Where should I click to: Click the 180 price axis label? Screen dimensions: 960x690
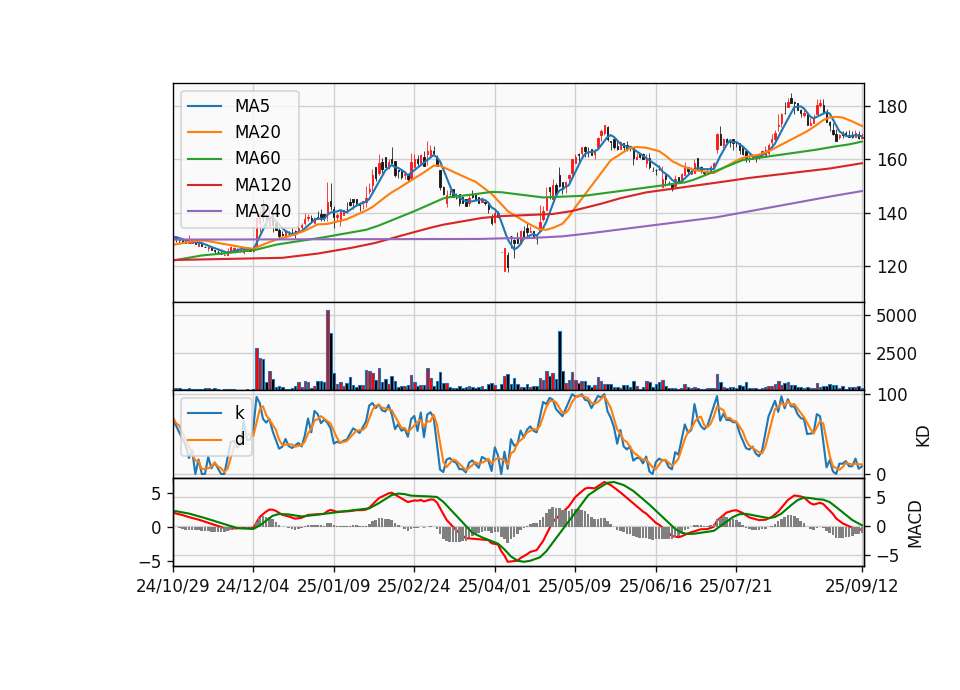tap(892, 107)
